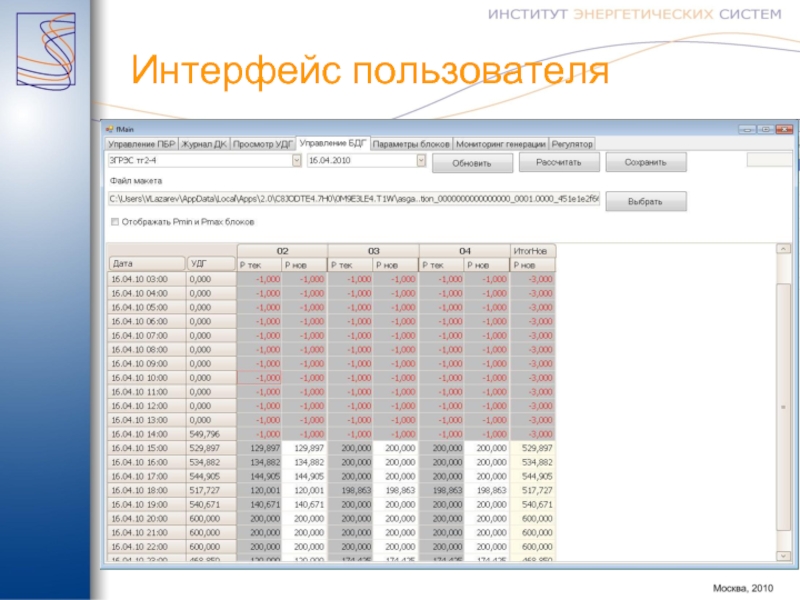Switch to the Журнал ДК tab
The height and width of the screenshot is (600, 800).
coord(204,144)
